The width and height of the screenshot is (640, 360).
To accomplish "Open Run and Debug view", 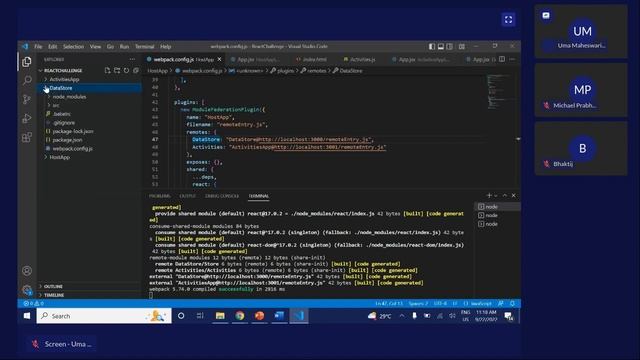I will point(27,118).
